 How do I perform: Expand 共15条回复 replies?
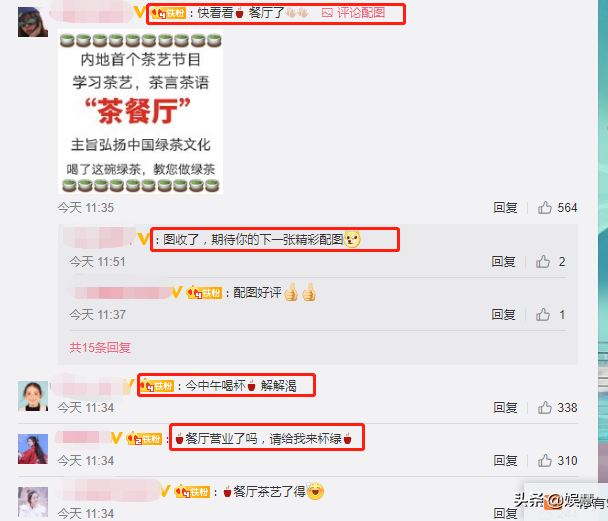100,348
